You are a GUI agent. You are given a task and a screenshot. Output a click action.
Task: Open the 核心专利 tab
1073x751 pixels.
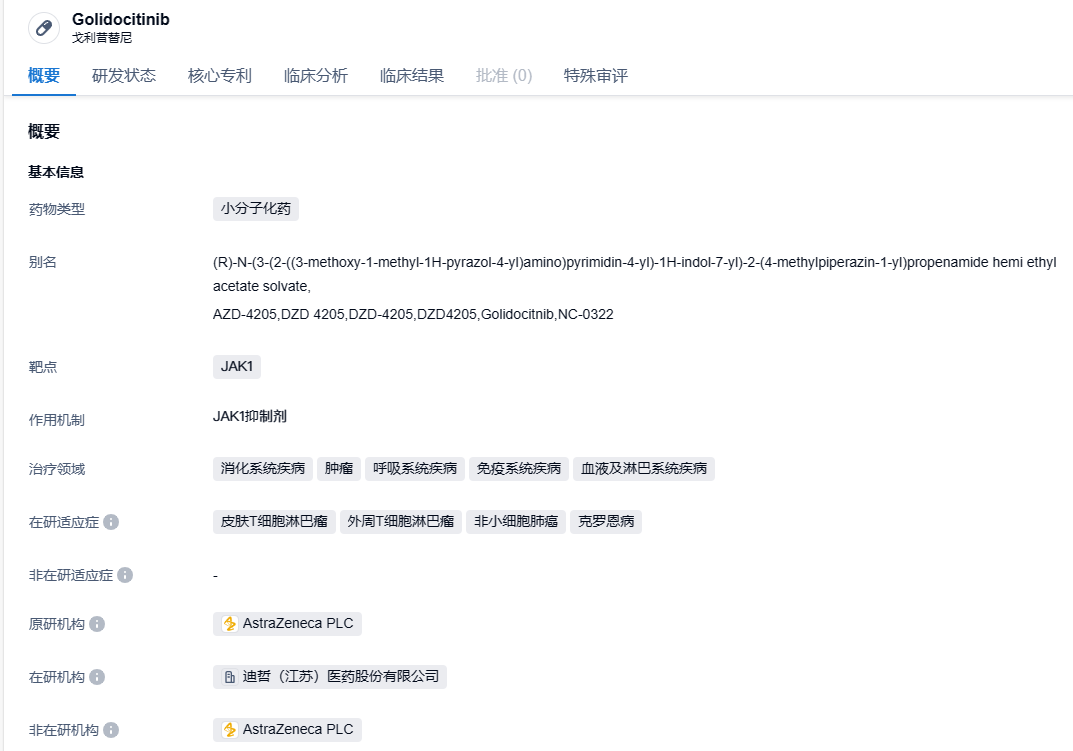tap(220, 76)
